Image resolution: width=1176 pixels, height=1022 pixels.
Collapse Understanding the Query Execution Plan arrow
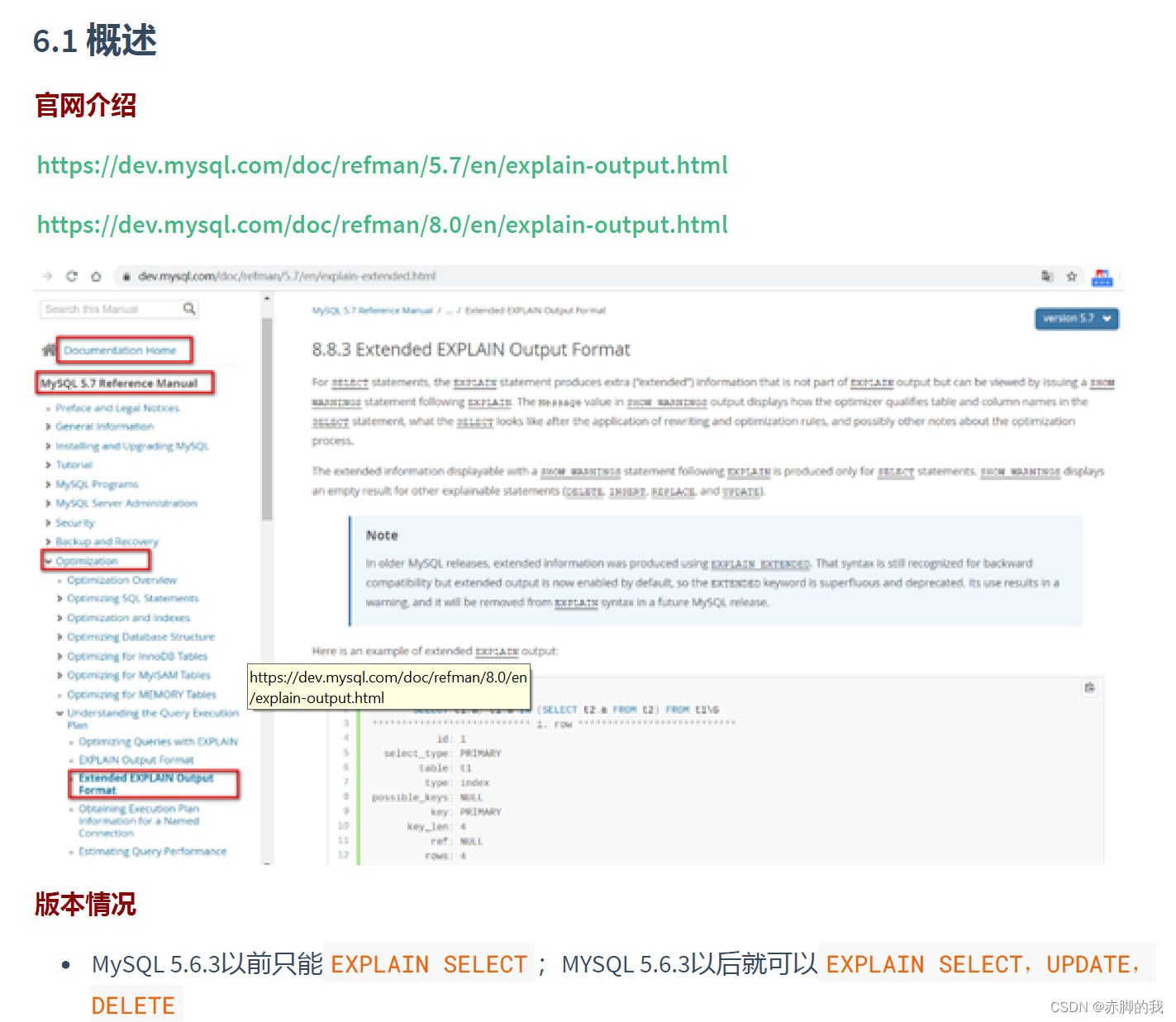pos(60,713)
